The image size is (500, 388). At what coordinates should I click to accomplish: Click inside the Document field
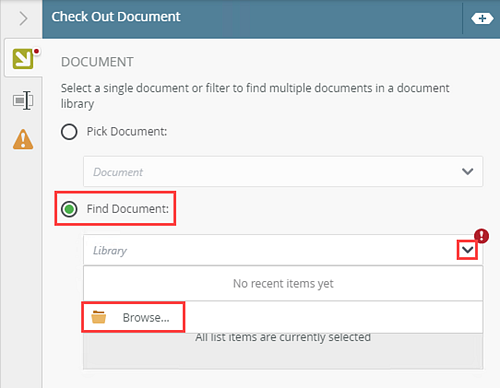coord(283,171)
